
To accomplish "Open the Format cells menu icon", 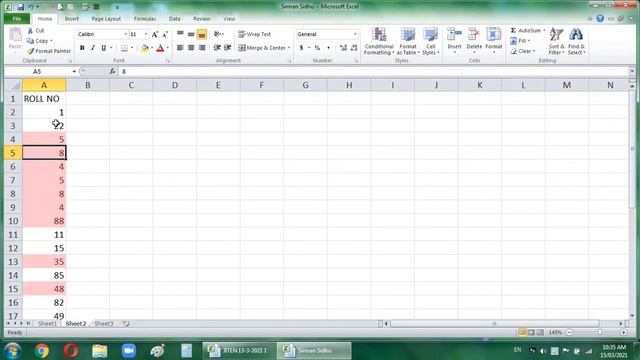I will [x=493, y=34].
